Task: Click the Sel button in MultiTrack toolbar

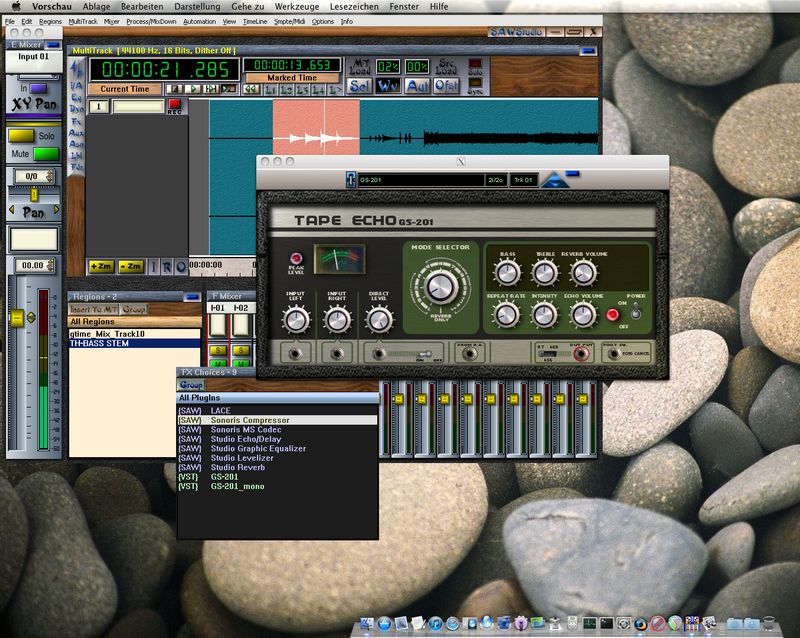Action: coord(359,86)
